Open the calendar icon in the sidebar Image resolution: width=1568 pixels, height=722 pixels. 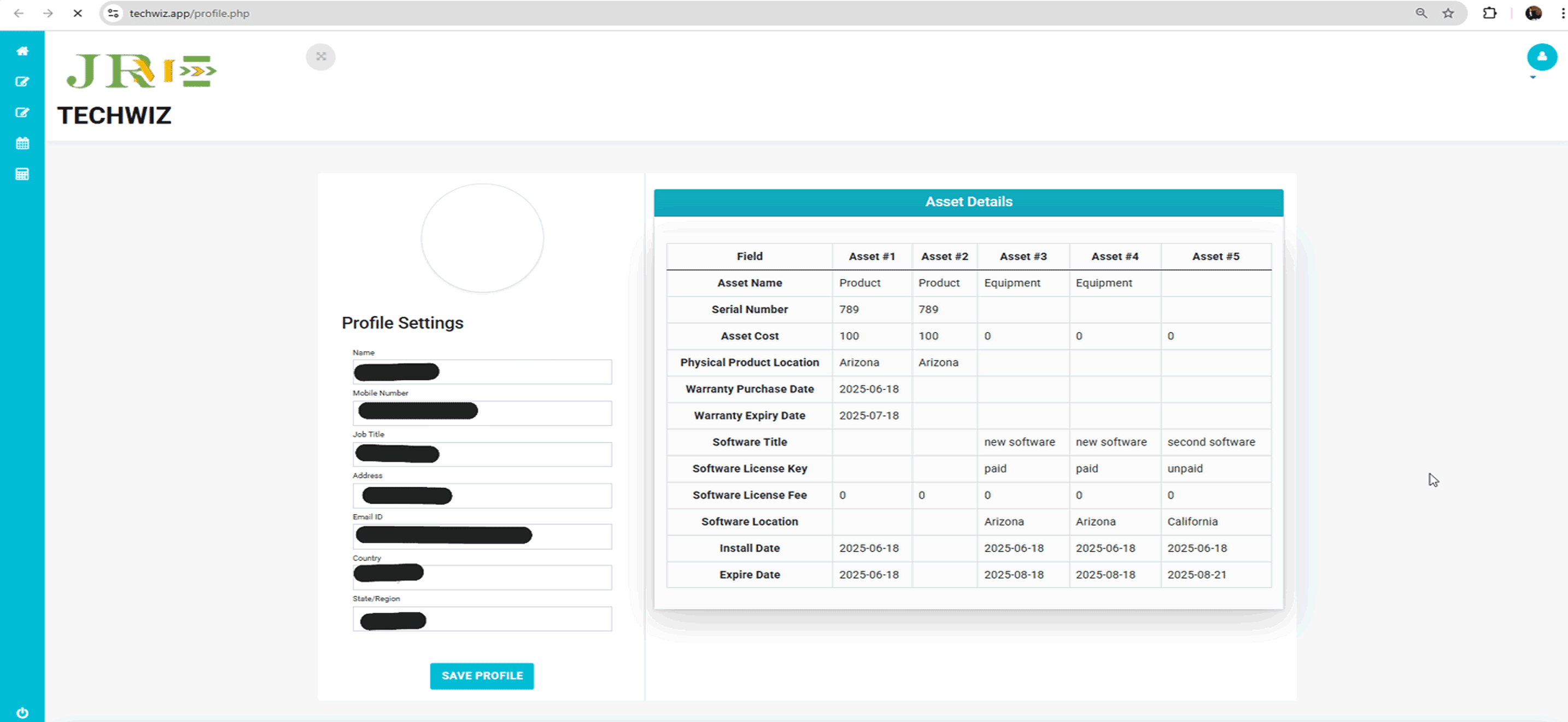(x=22, y=144)
